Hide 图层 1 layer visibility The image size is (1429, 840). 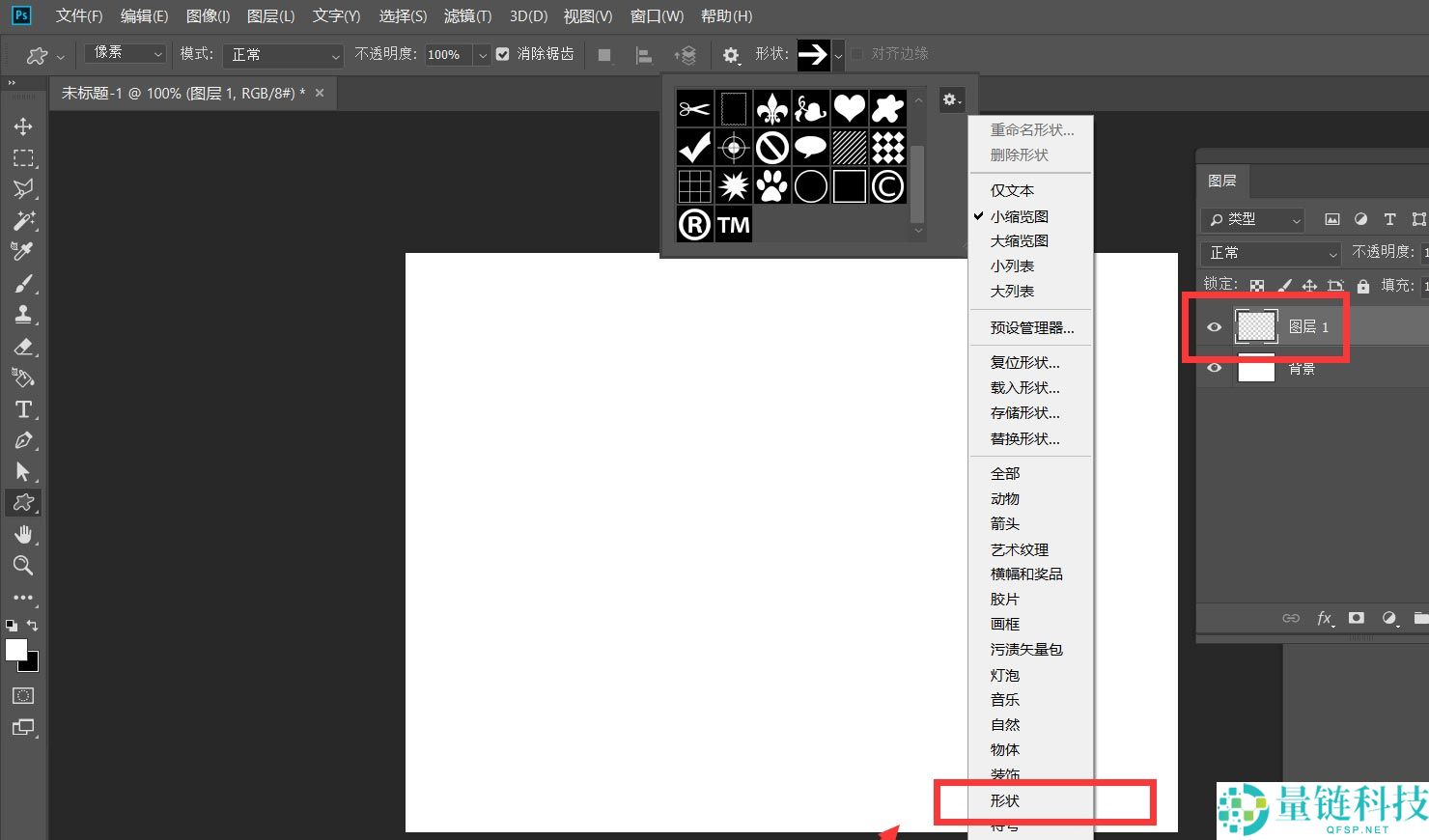click(1214, 327)
